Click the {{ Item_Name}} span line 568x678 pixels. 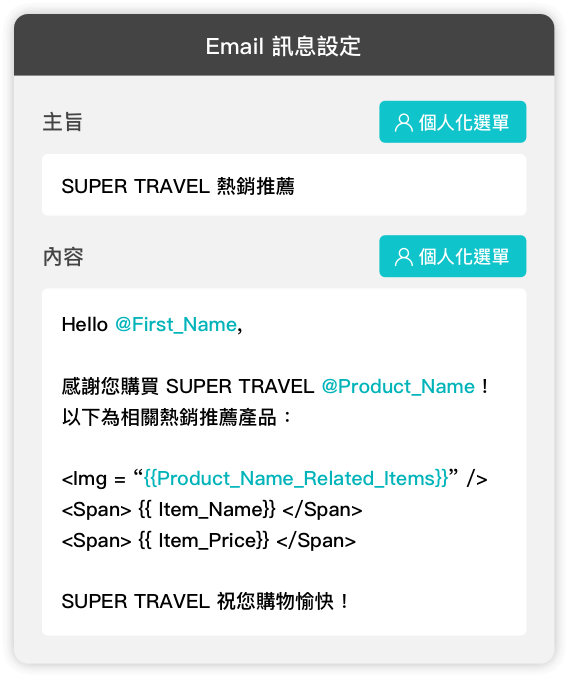coord(212,510)
